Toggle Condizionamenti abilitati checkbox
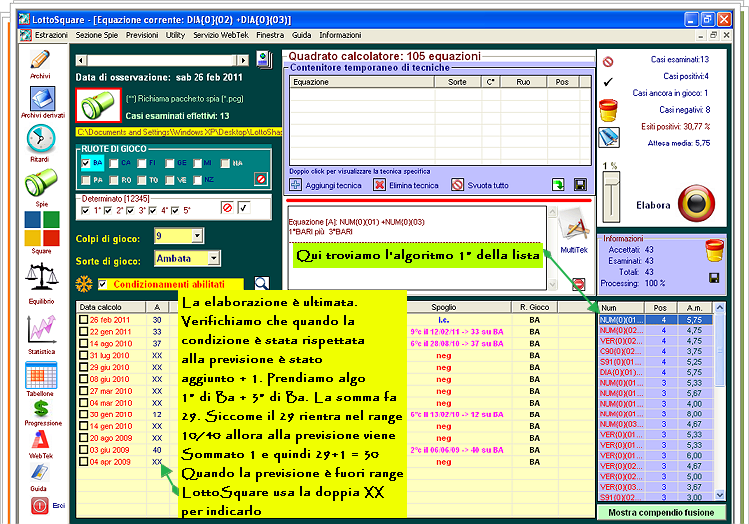Screen dimensions: 749x524 (102, 285)
